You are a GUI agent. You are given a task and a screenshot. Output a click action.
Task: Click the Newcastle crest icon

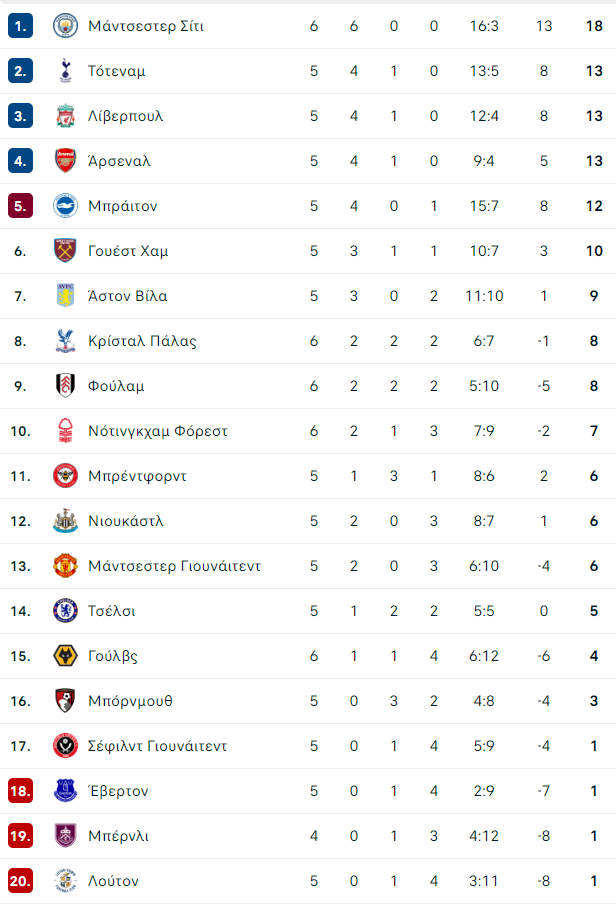point(65,521)
